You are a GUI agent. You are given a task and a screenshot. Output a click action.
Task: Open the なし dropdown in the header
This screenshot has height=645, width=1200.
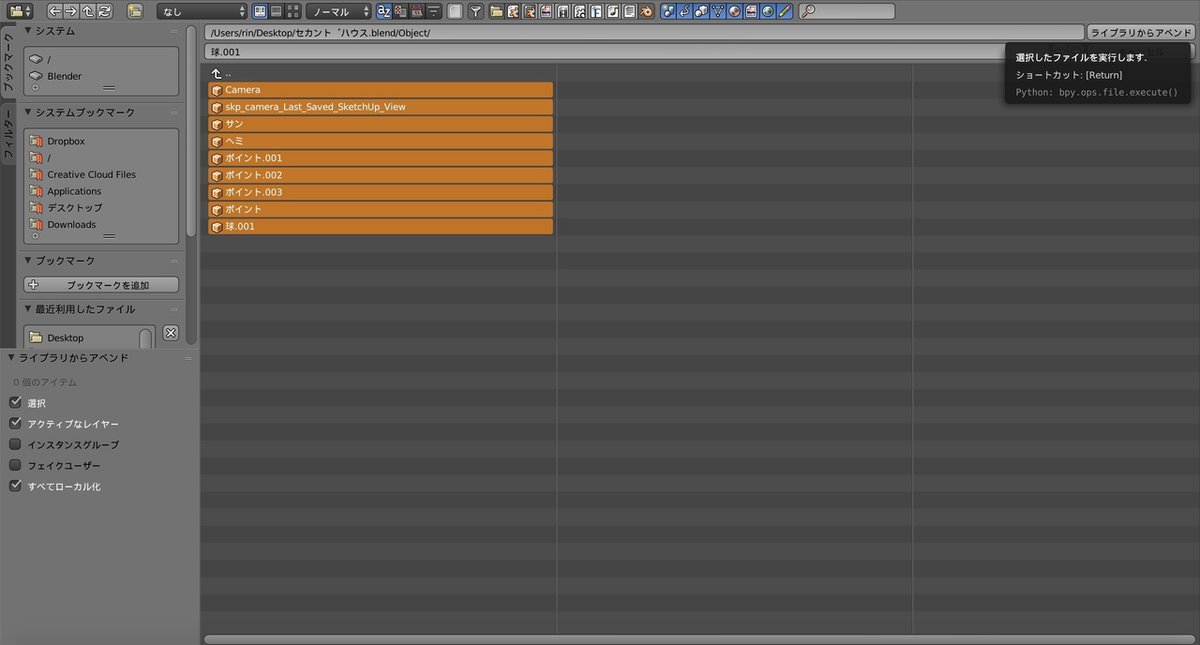[x=201, y=11]
